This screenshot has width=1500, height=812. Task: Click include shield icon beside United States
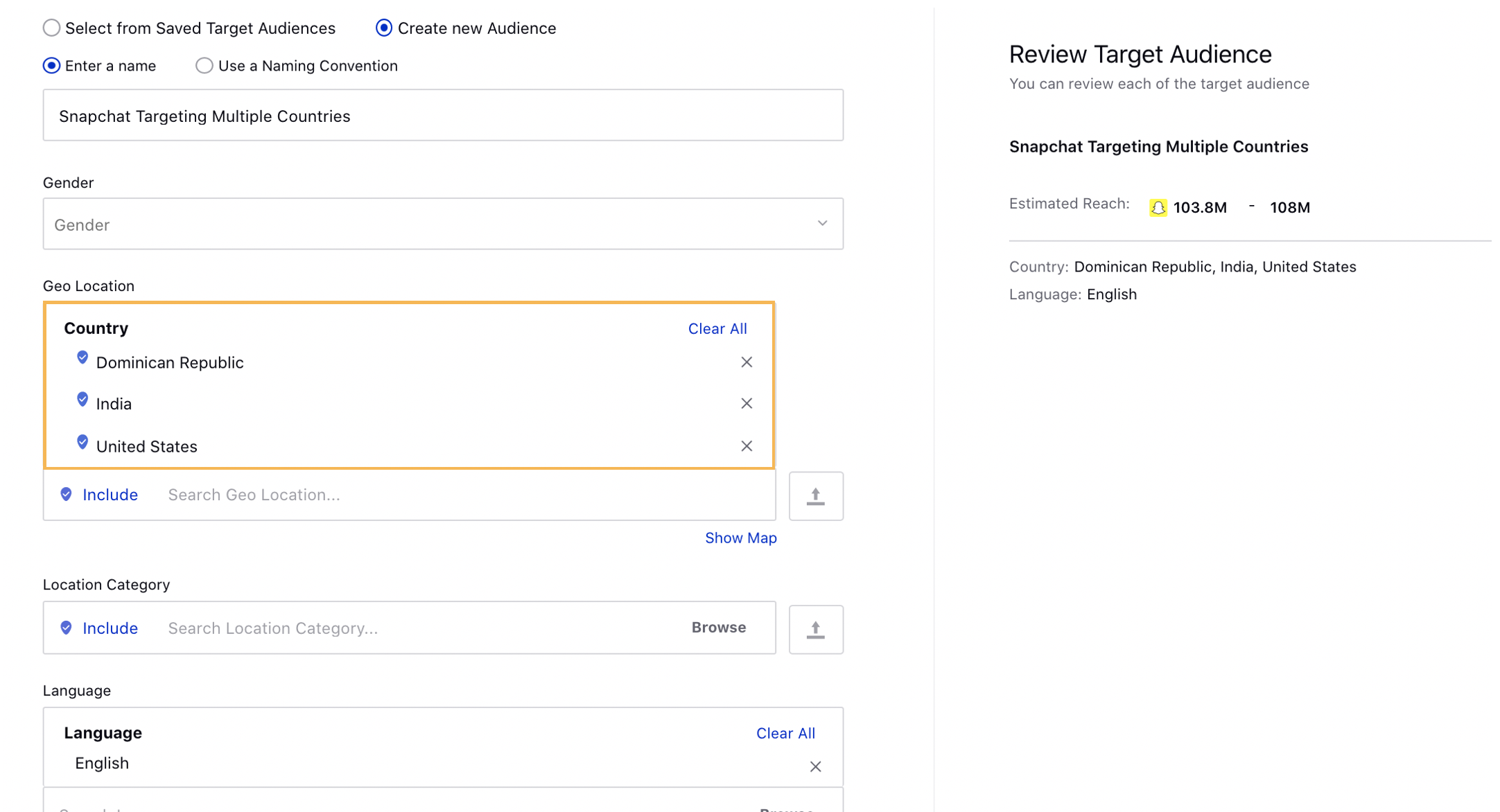82,442
